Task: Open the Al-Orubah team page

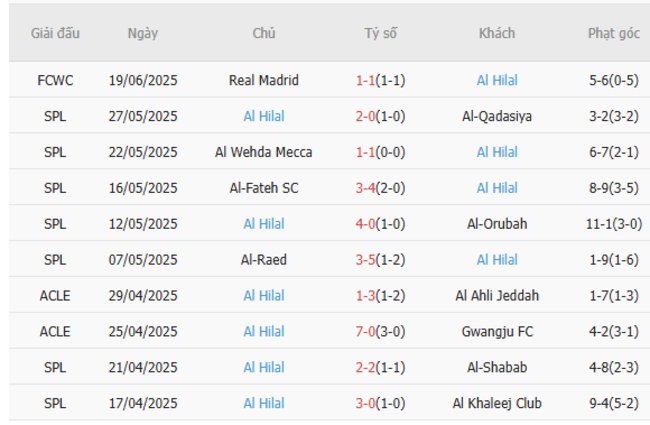Action: 497,224
